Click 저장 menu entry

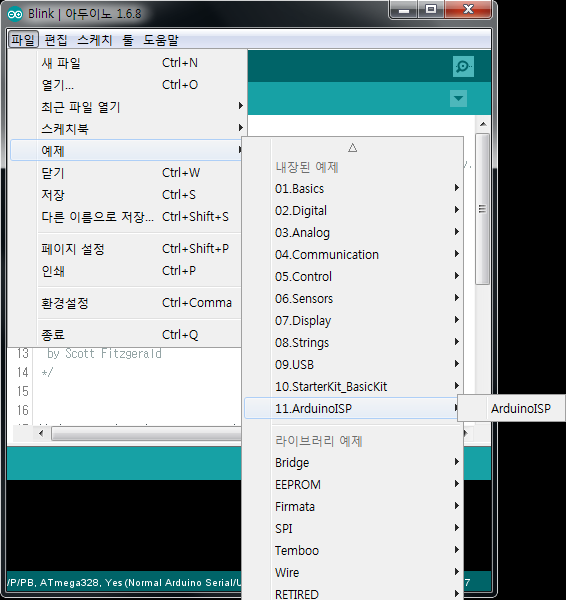[x=128, y=194]
